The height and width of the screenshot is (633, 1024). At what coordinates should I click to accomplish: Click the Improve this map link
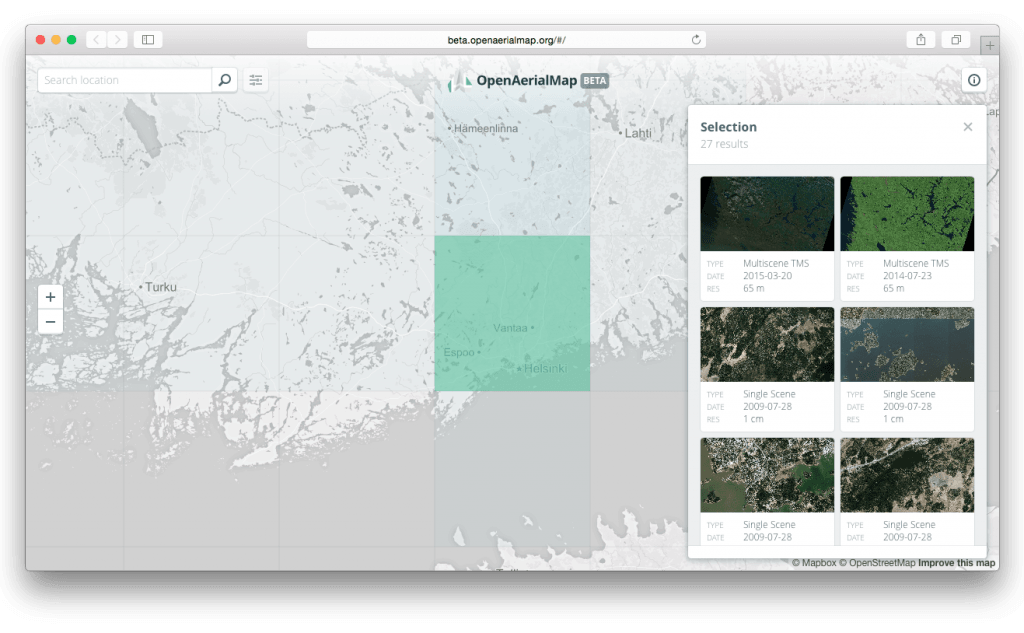[x=958, y=563]
